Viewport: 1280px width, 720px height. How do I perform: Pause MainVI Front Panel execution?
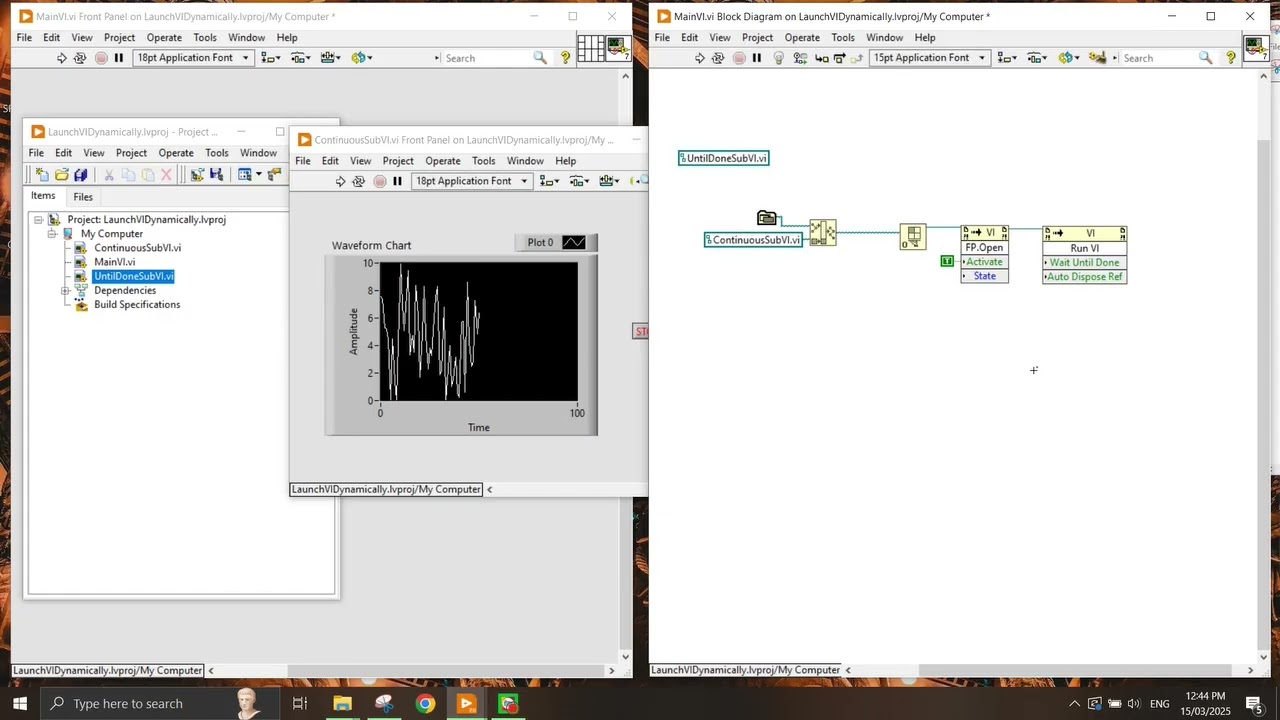[119, 58]
